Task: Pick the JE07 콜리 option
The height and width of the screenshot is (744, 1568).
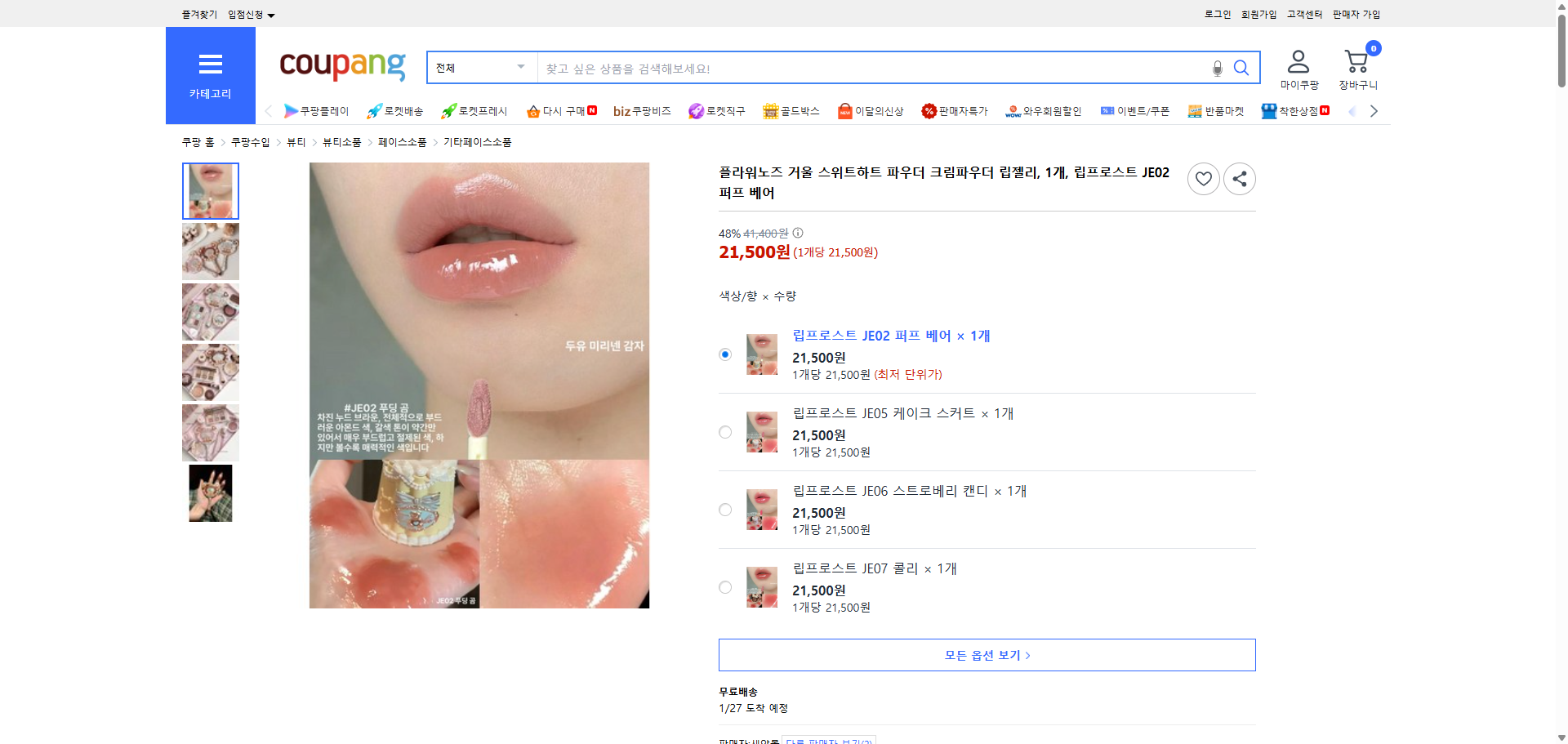Action: 724,586
